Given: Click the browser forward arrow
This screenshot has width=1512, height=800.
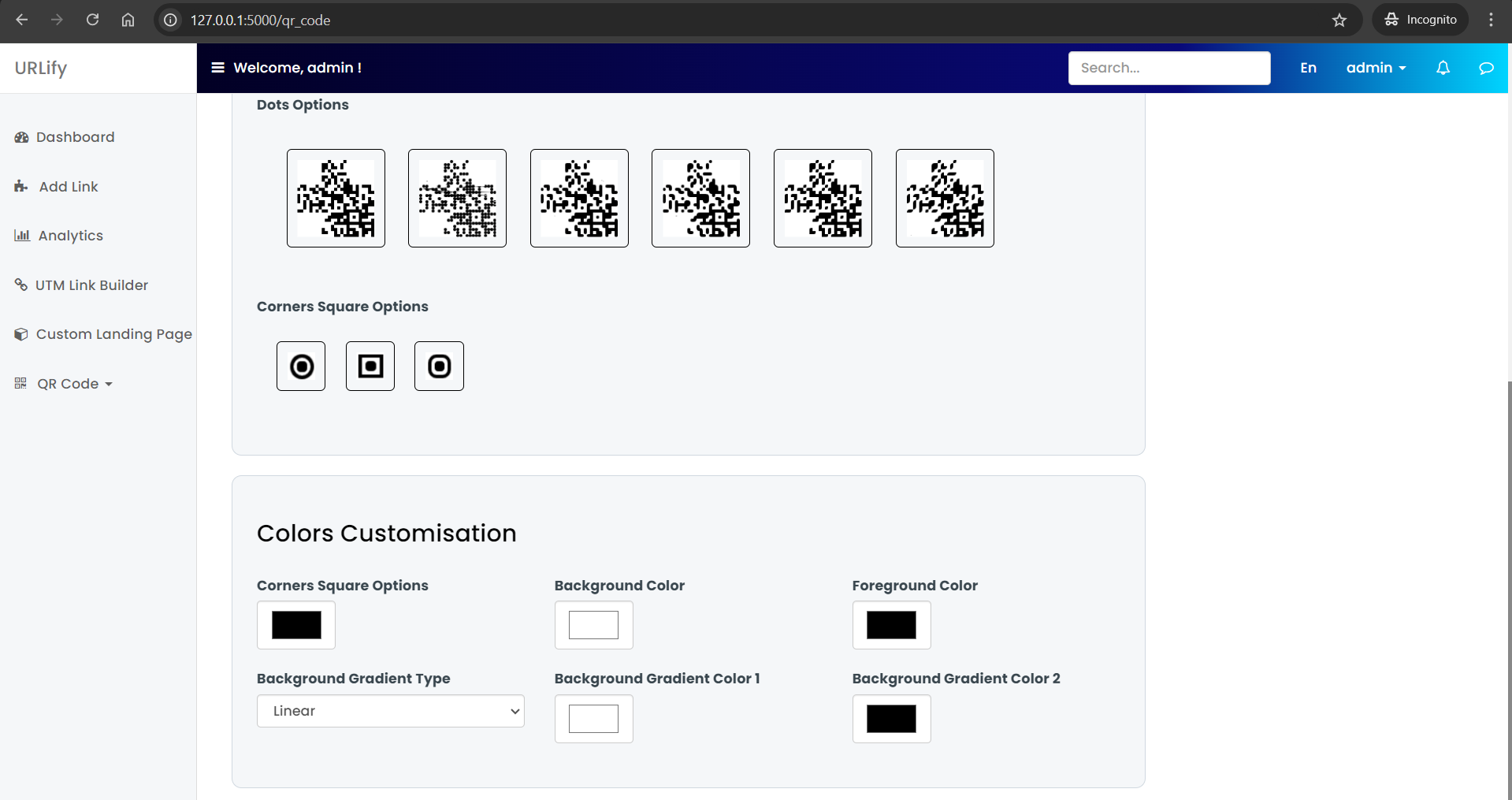Looking at the screenshot, I should [57, 20].
